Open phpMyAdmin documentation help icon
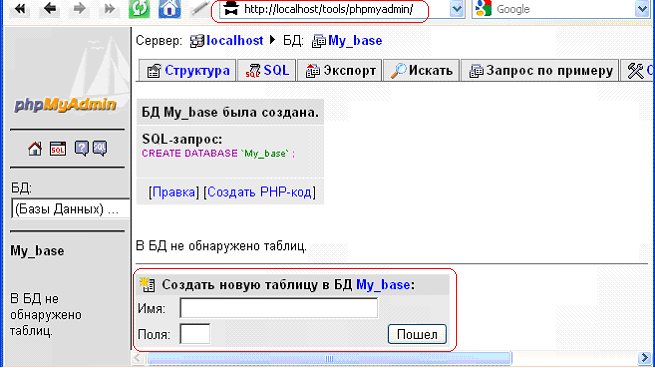 tap(81, 149)
